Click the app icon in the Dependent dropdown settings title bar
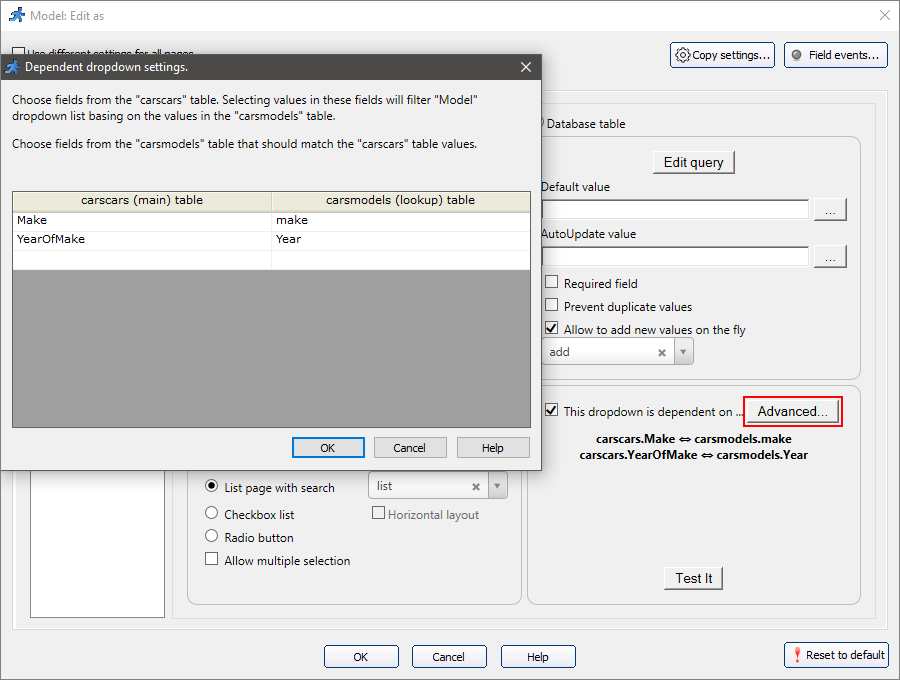Viewport: 900px width, 680px height. [13, 67]
